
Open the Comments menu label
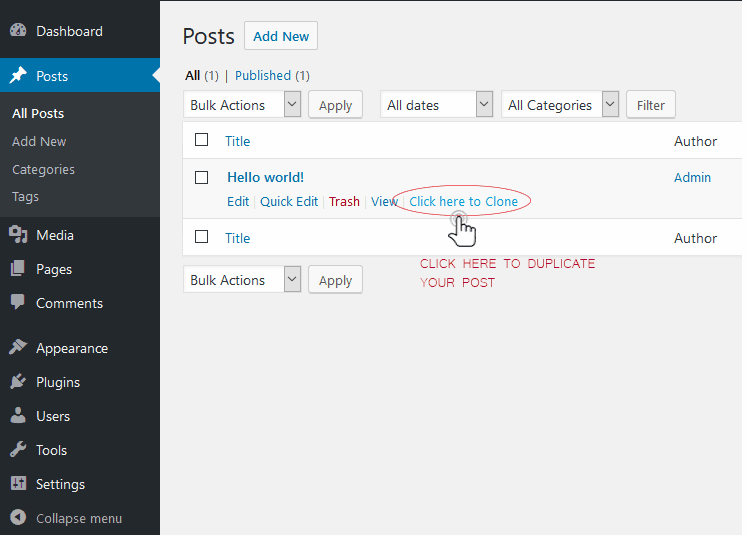(70, 303)
